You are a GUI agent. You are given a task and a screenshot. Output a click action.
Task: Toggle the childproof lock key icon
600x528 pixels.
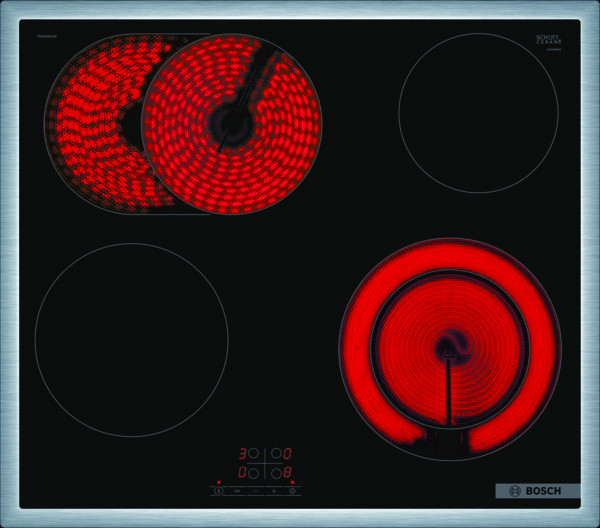(237, 491)
